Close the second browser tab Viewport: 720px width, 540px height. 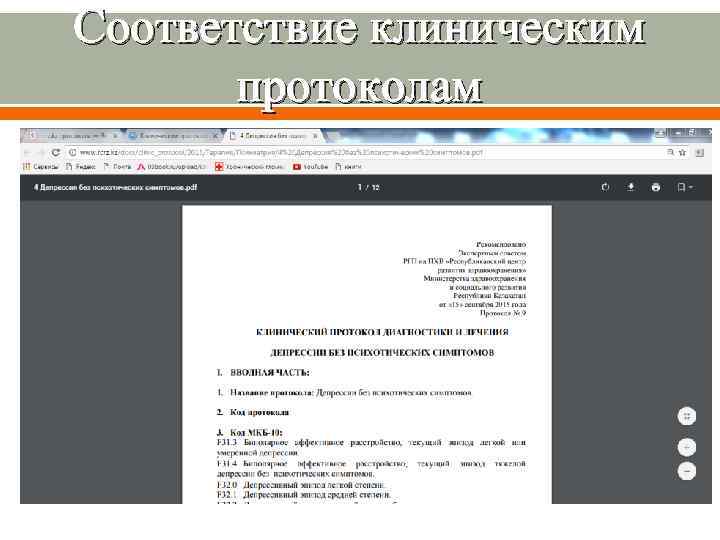[x=214, y=136]
